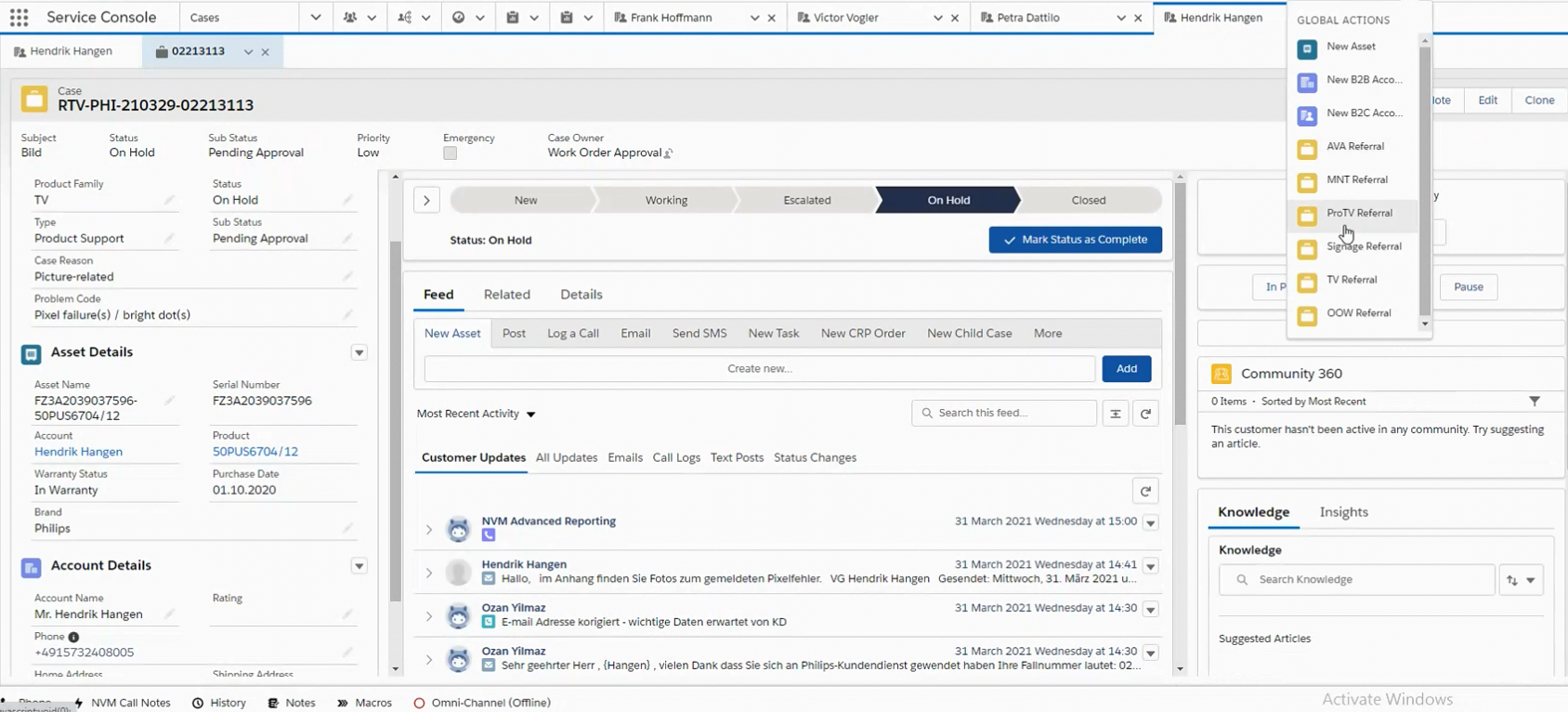
Task: Click the Create new... input box
Action: pos(760,369)
